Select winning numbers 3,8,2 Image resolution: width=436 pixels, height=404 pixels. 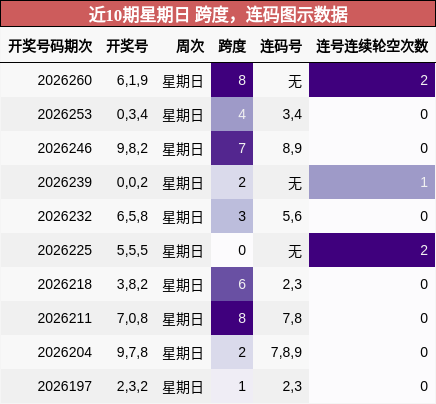coord(132,284)
